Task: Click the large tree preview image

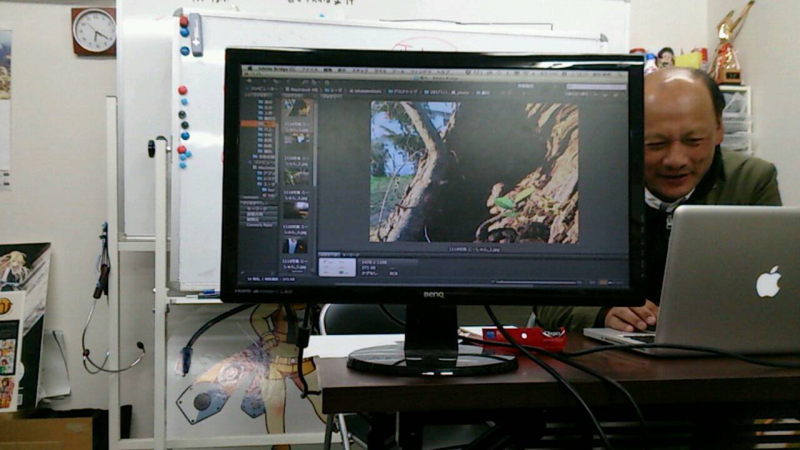Action: [474, 171]
